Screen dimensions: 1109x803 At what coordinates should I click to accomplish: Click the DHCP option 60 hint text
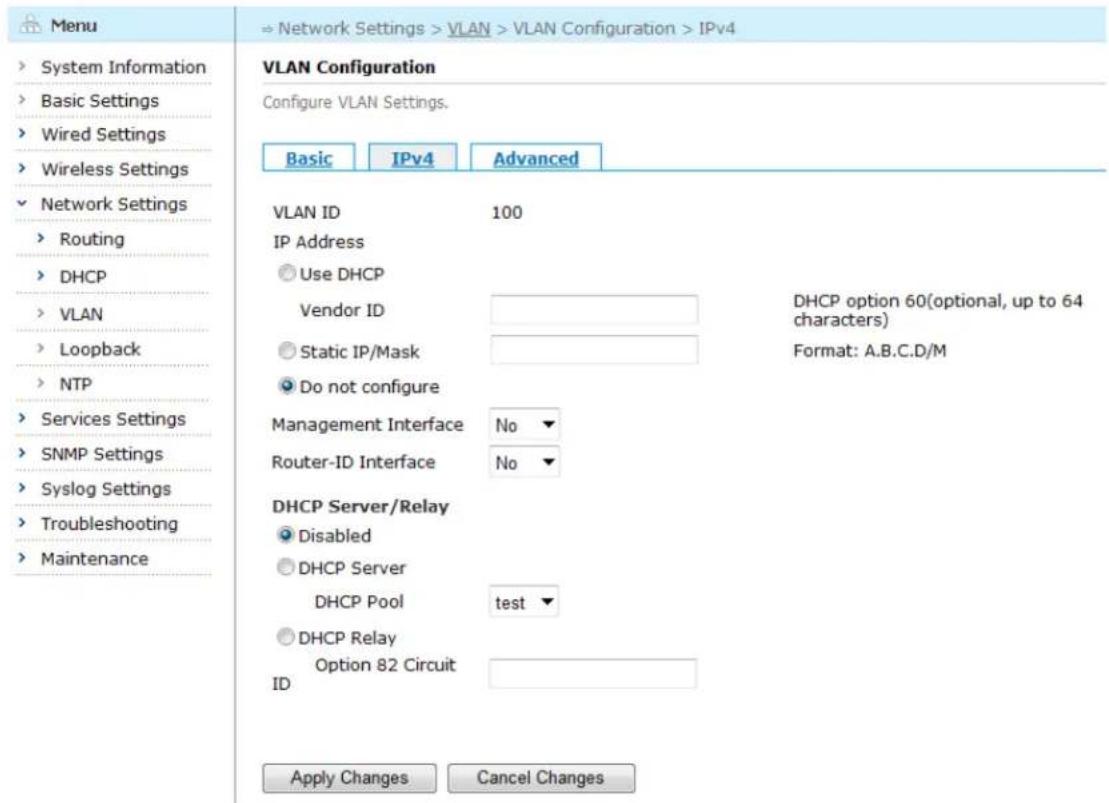[x=938, y=310]
